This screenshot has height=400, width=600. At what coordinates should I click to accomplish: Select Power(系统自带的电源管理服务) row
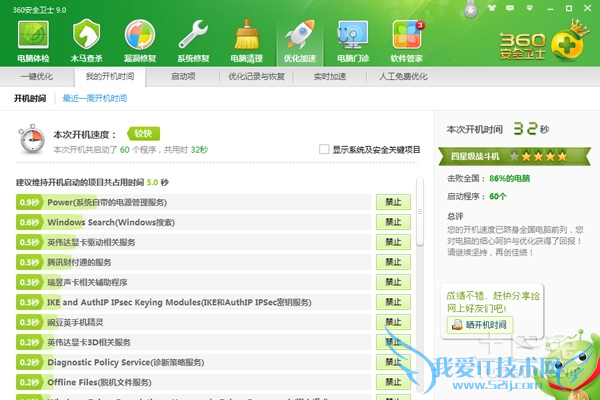point(194,202)
